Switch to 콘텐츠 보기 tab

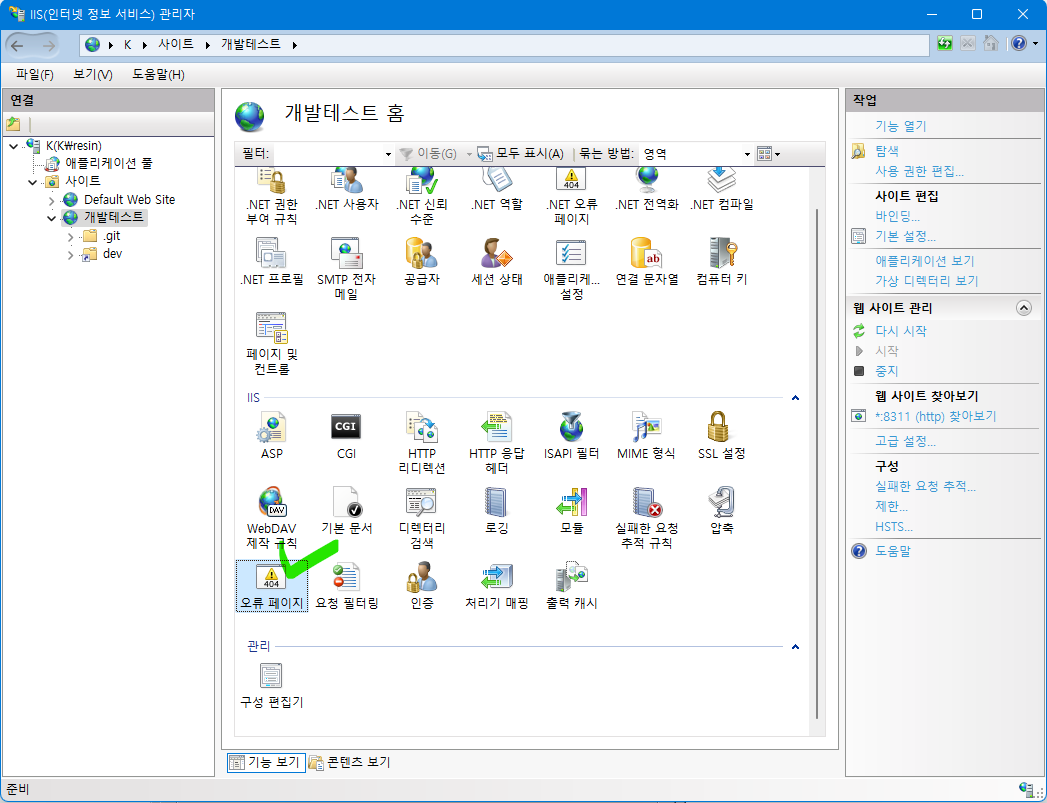350,762
